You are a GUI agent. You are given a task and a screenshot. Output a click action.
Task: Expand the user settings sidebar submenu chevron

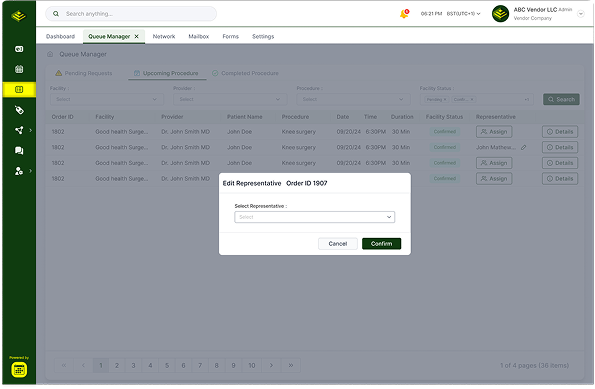tap(31, 171)
